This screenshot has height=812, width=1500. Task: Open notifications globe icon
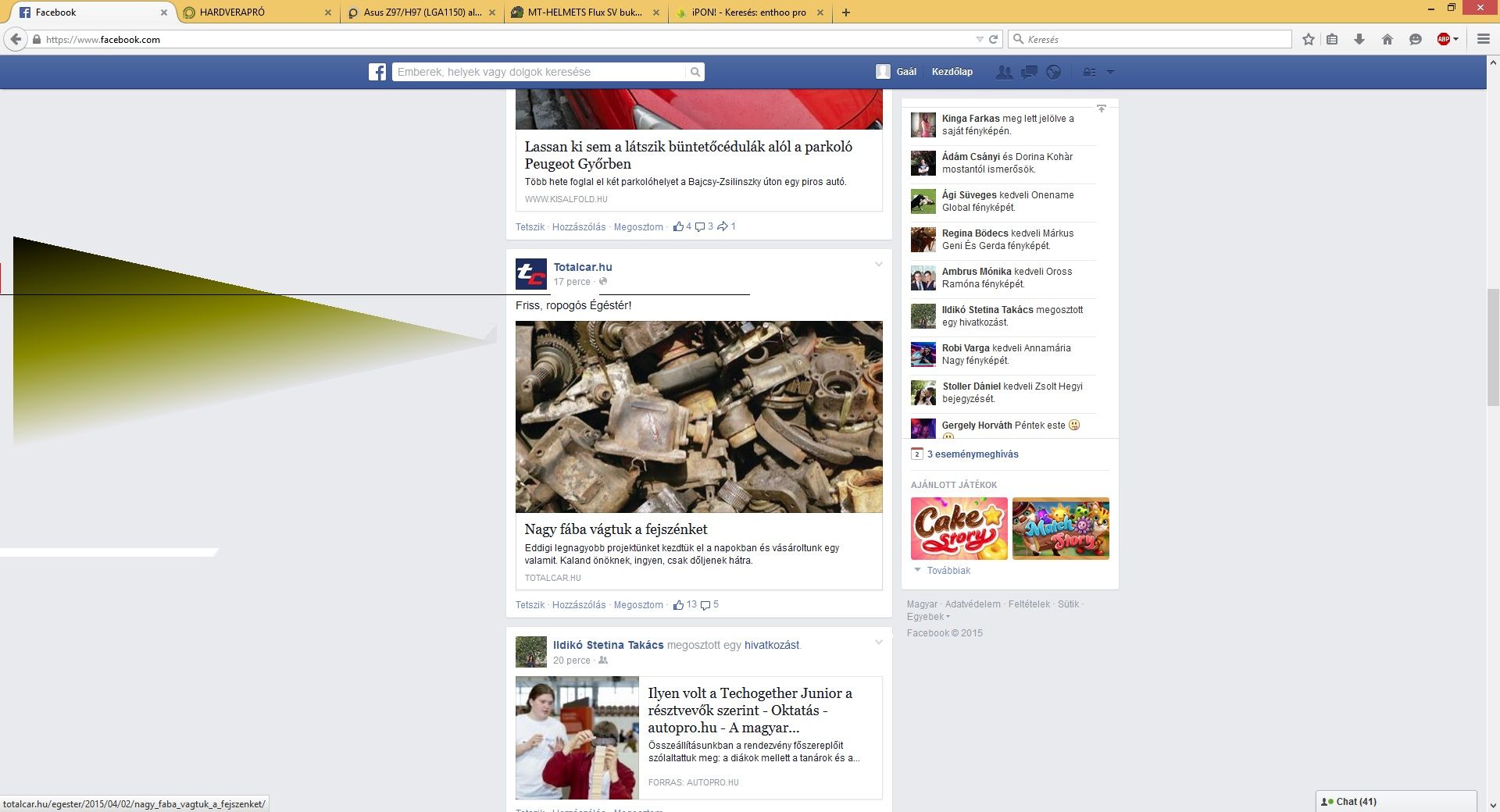pyautogui.click(x=1054, y=72)
